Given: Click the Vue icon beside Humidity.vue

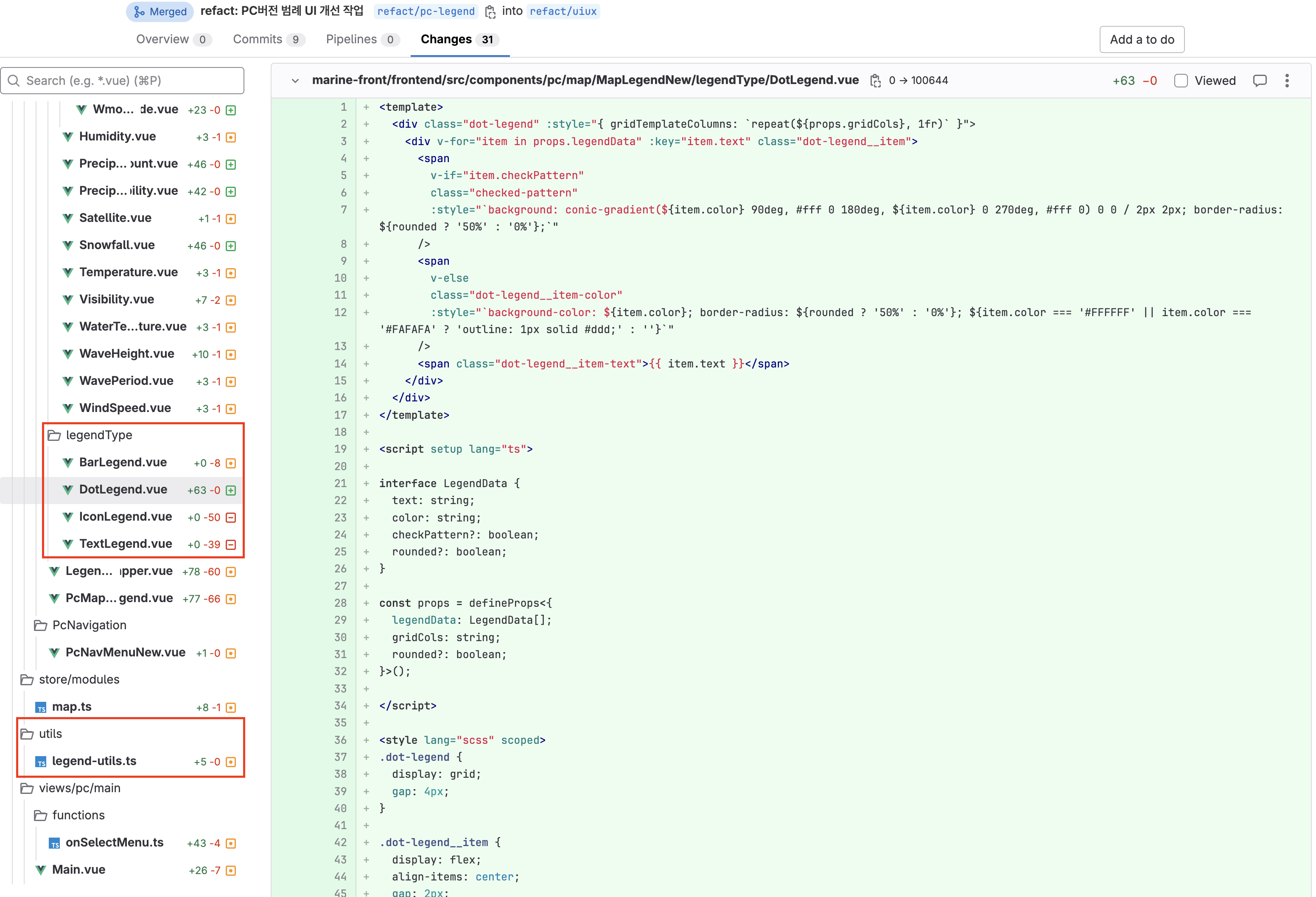Looking at the screenshot, I should point(68,137).
